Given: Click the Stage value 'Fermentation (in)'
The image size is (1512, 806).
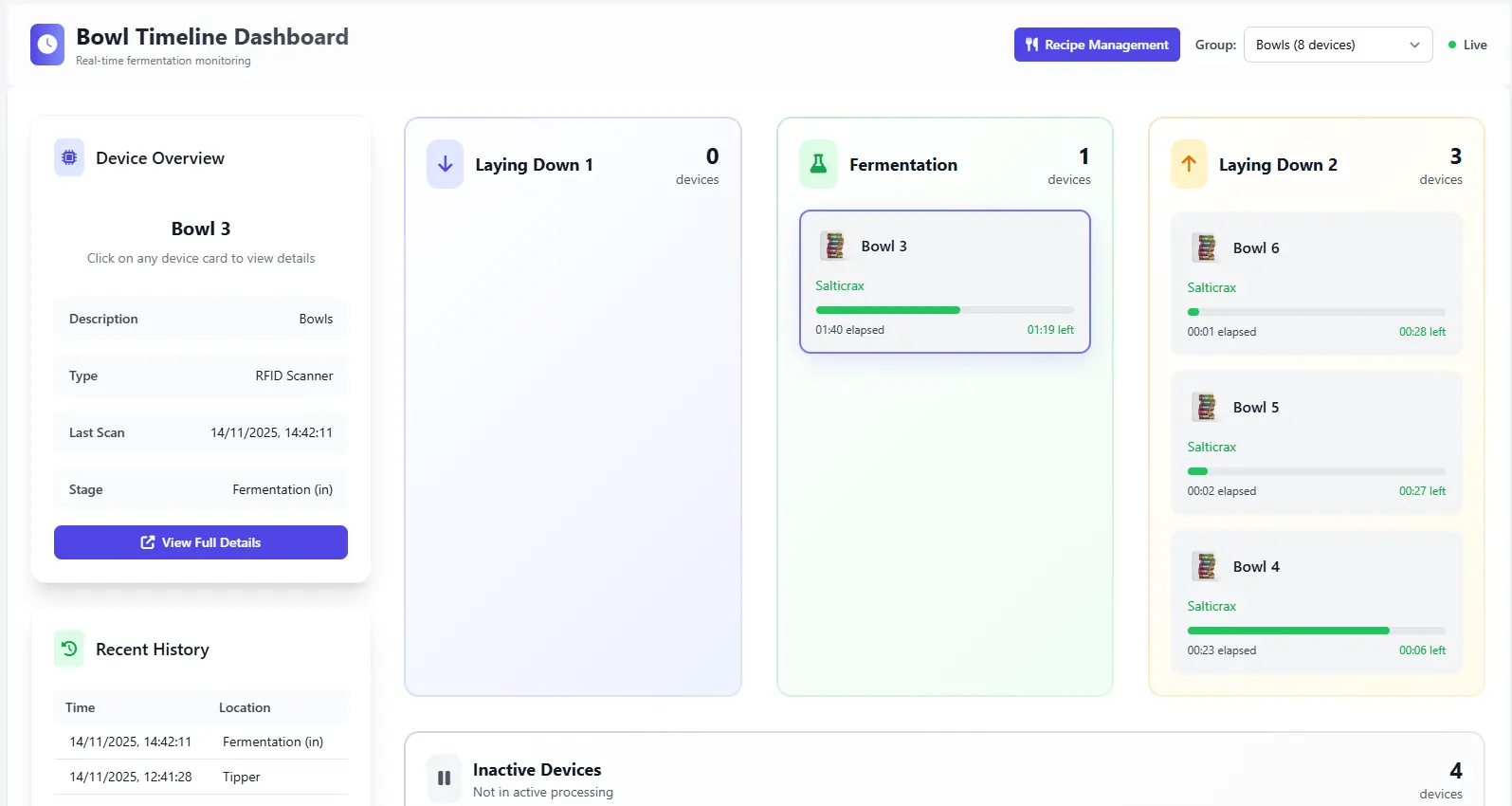Looking at the screenshot, I should pos(282,489).
